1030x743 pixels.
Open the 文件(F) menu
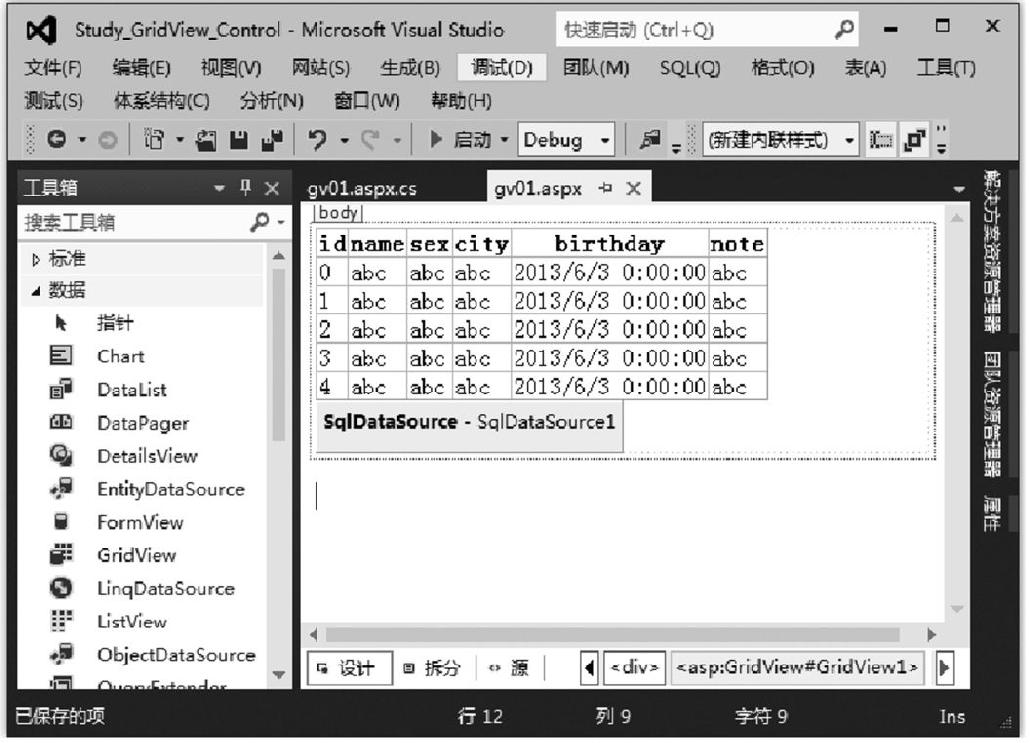tap(53, 68)
